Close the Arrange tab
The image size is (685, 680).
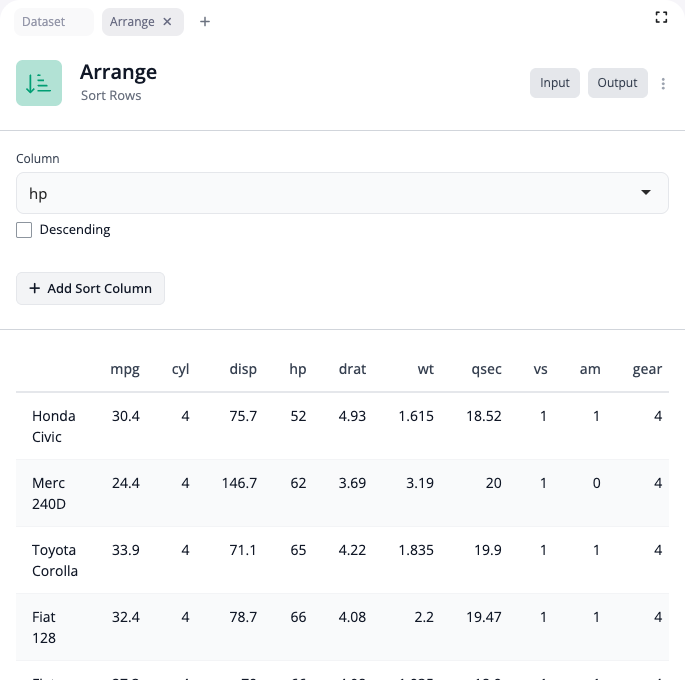pos(167,22)
